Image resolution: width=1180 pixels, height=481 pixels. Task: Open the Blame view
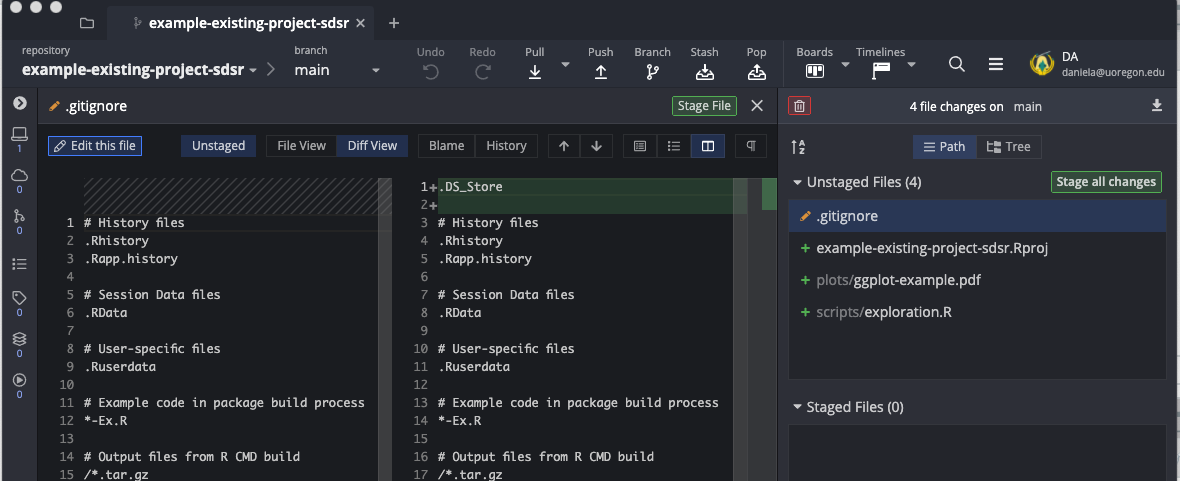click(x=446, y=146)
